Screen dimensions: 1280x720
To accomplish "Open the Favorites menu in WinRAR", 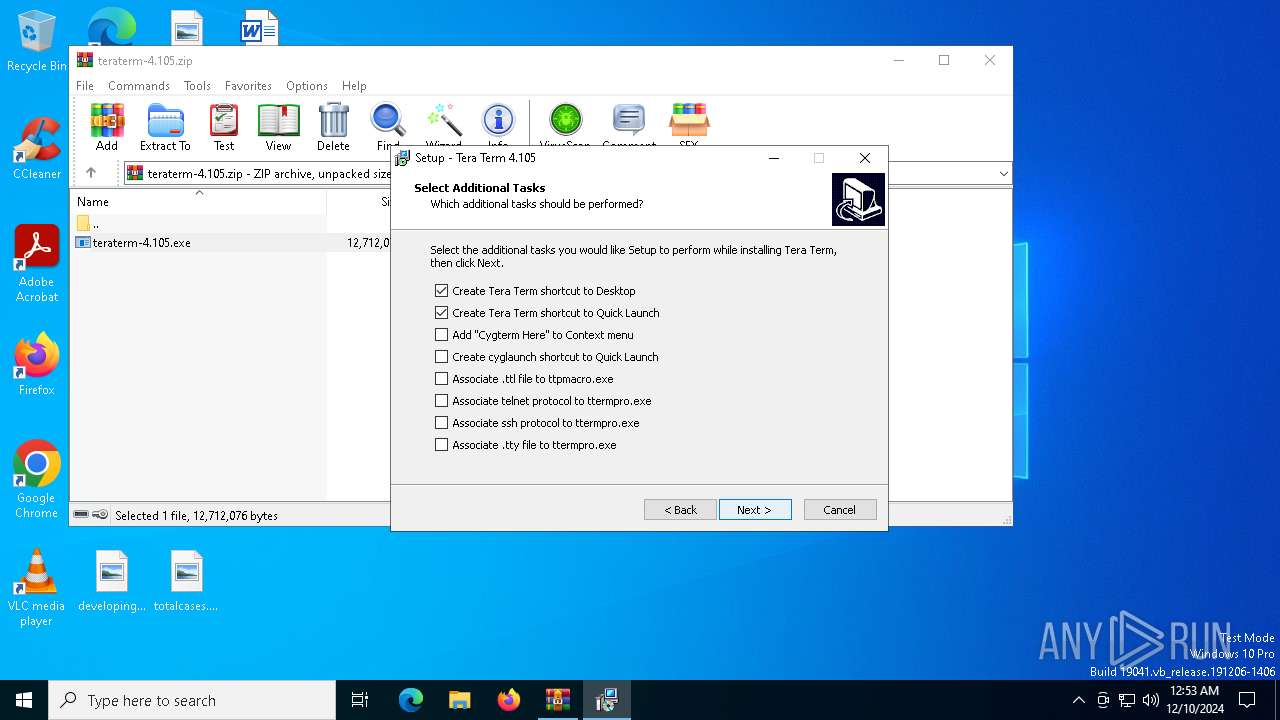I will (248, 86).
